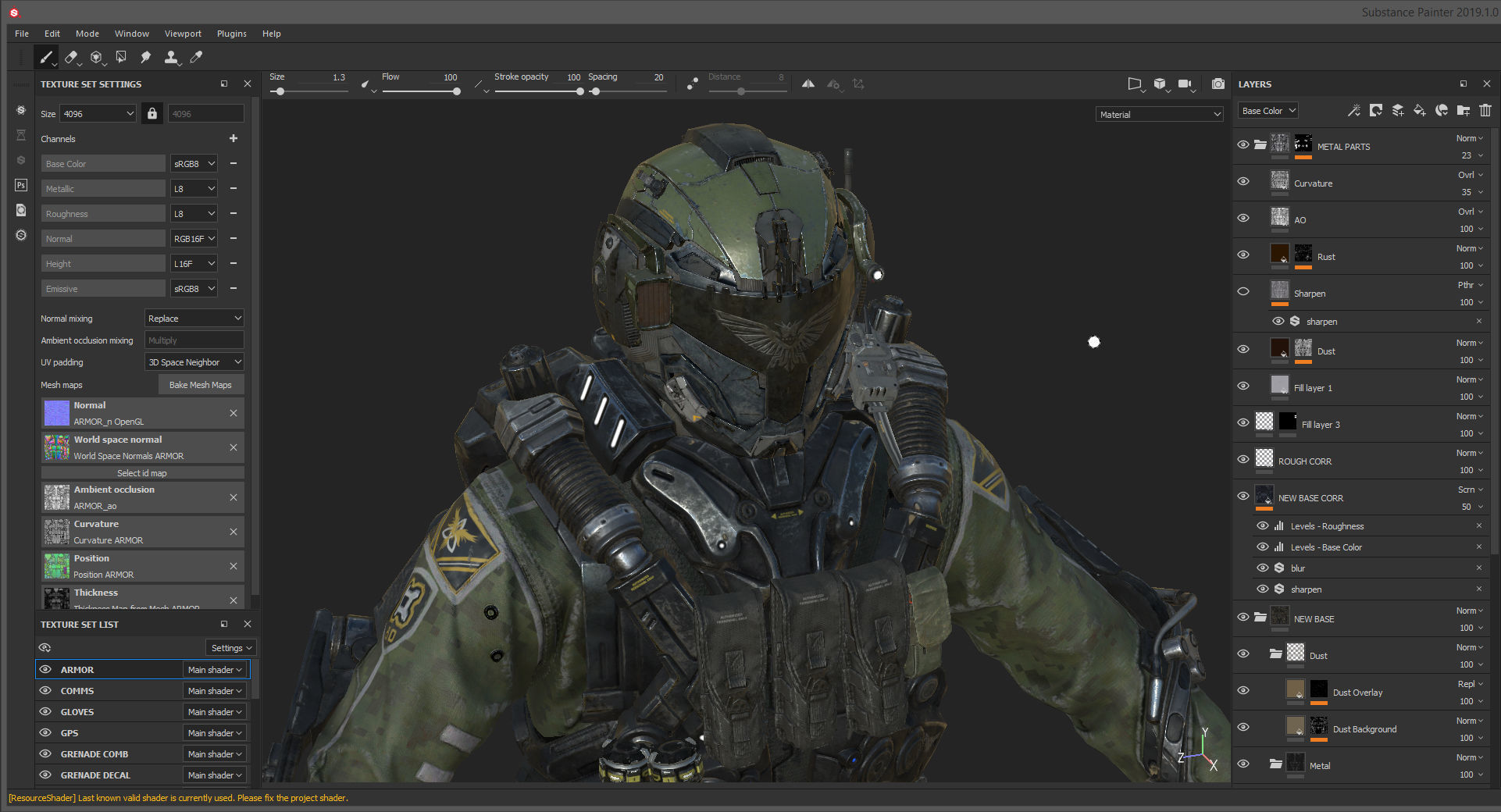This screenshot has width=1501, height=812.
Task: Open Normal mixing Replace dropdown
Action: pos(194,319)
